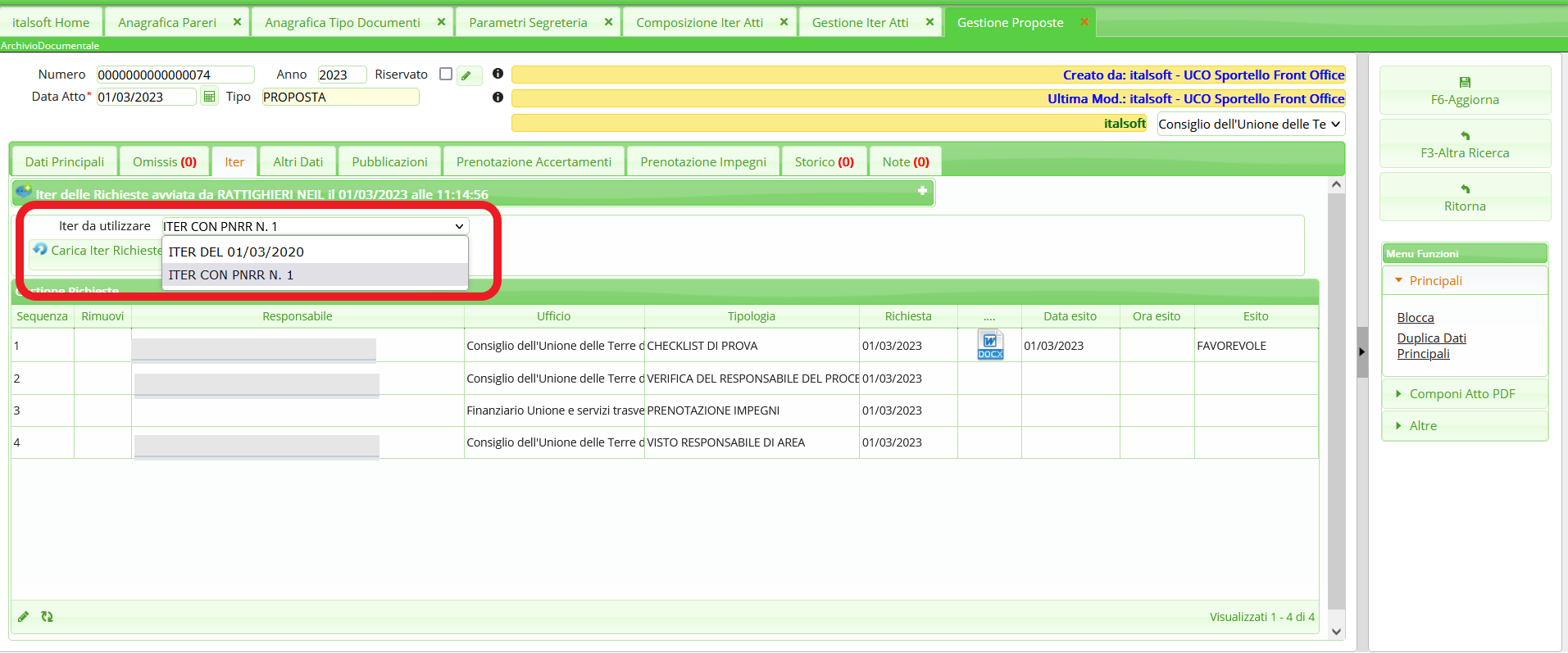The height and width of the screenshot is (653, 1568).
Task: Expand the Componi Atto PDF section
Action: [x=1461, y=394]
